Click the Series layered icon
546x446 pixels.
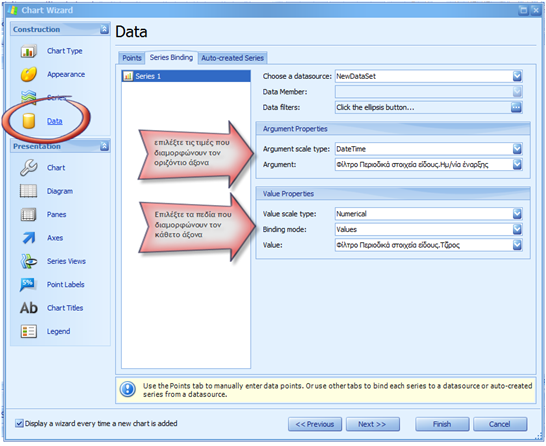pos(29,97)
